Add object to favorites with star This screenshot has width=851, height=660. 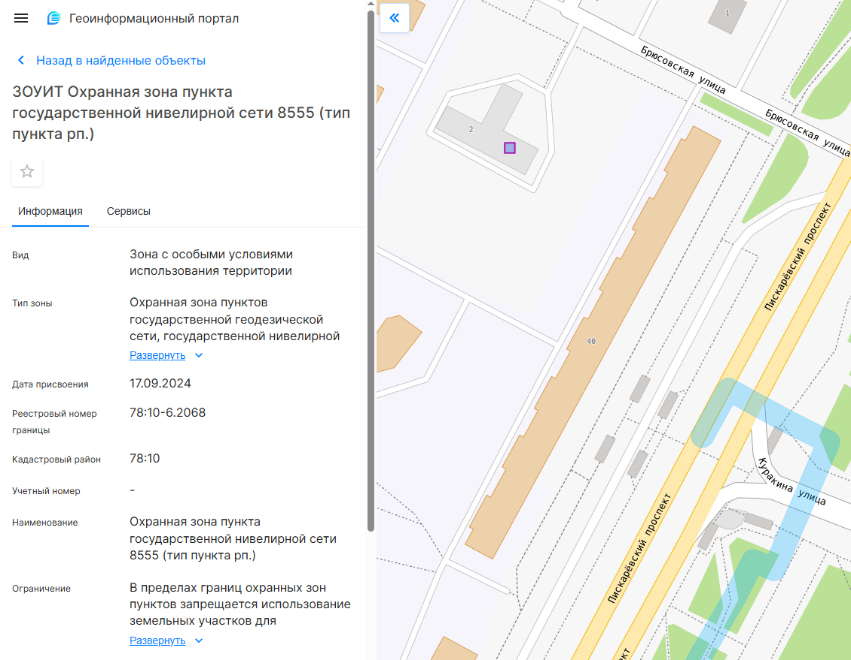tap(27, 171)
